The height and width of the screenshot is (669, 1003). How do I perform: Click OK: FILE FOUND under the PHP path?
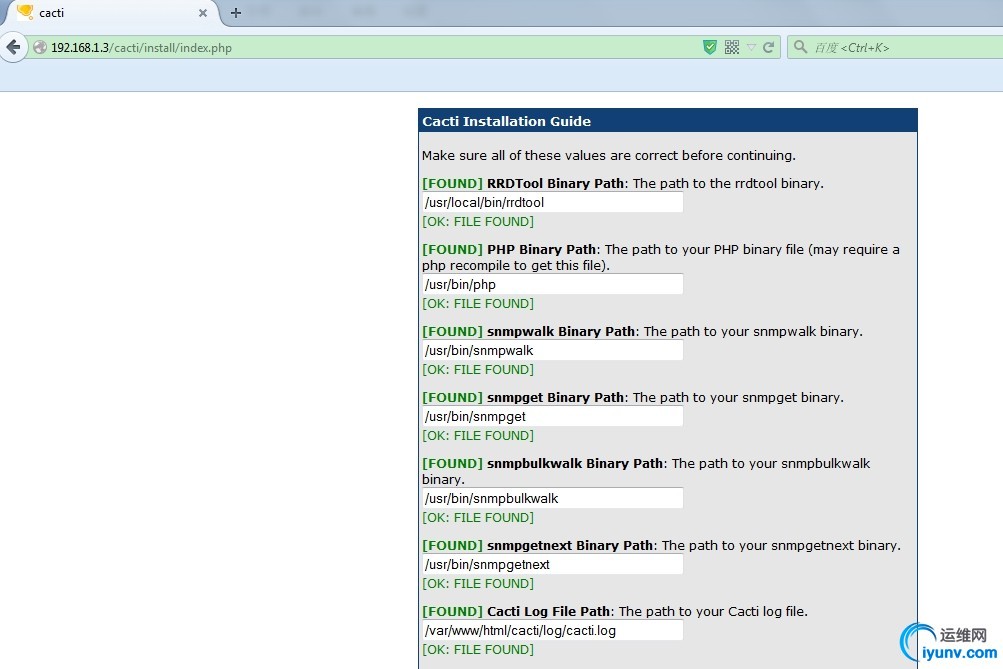click(x=478, y=303)
